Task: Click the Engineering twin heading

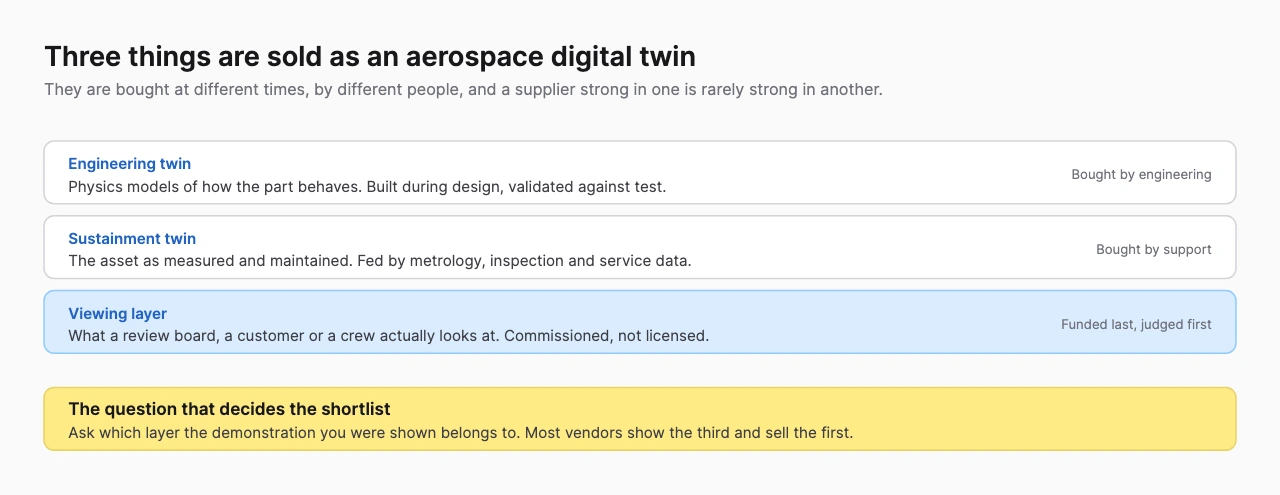Action: click(129, 164)
